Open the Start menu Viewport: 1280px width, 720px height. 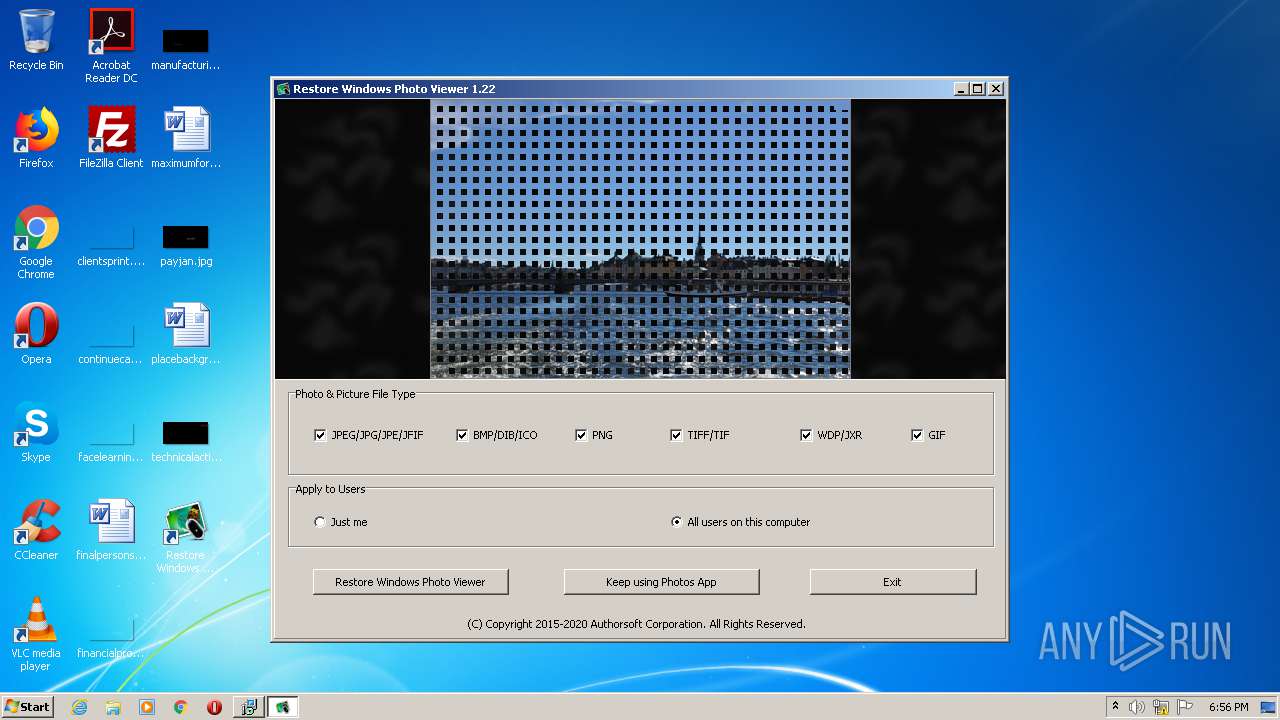(27, 707)
